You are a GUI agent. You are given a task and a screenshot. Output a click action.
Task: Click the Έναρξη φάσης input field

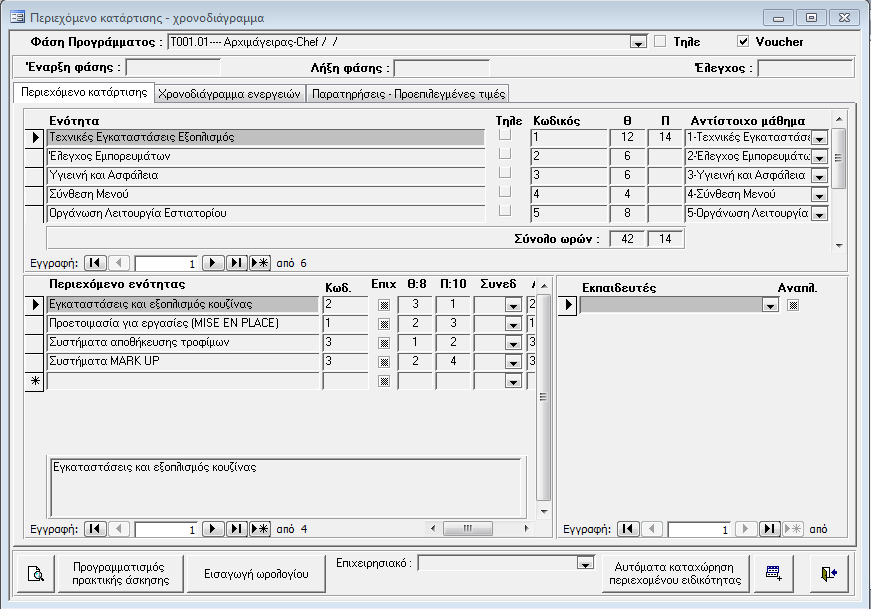tap(173, 68)
